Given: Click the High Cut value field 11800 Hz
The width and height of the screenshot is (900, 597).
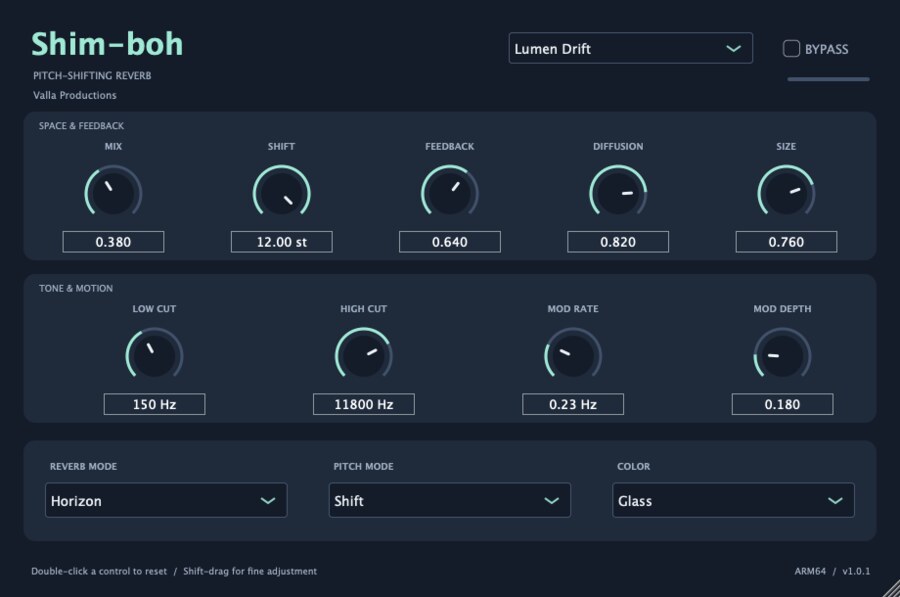Looking at the screenshot, I should [363, 404].
